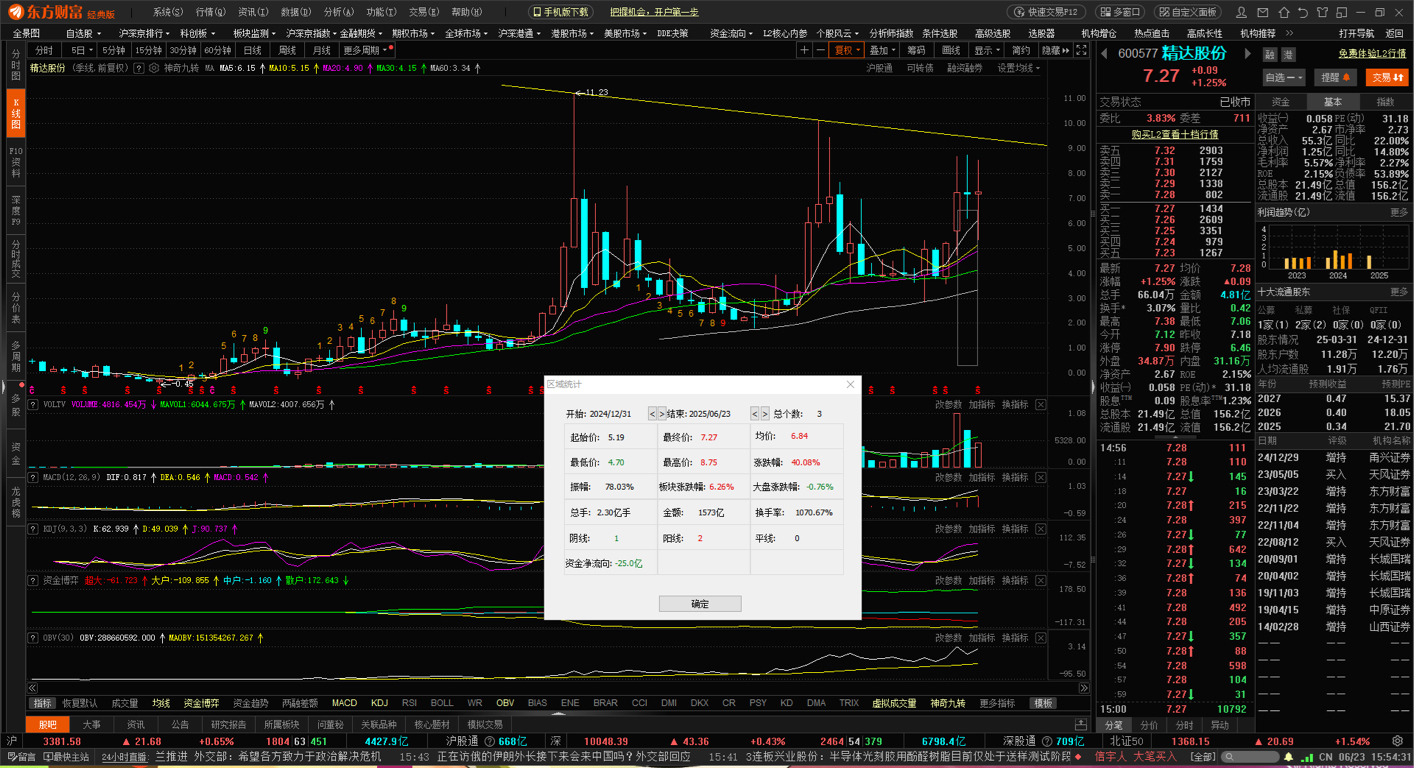Zoom in chart with plus icon
Viewport: 1414px width, 768px height.
coord(804,50)
